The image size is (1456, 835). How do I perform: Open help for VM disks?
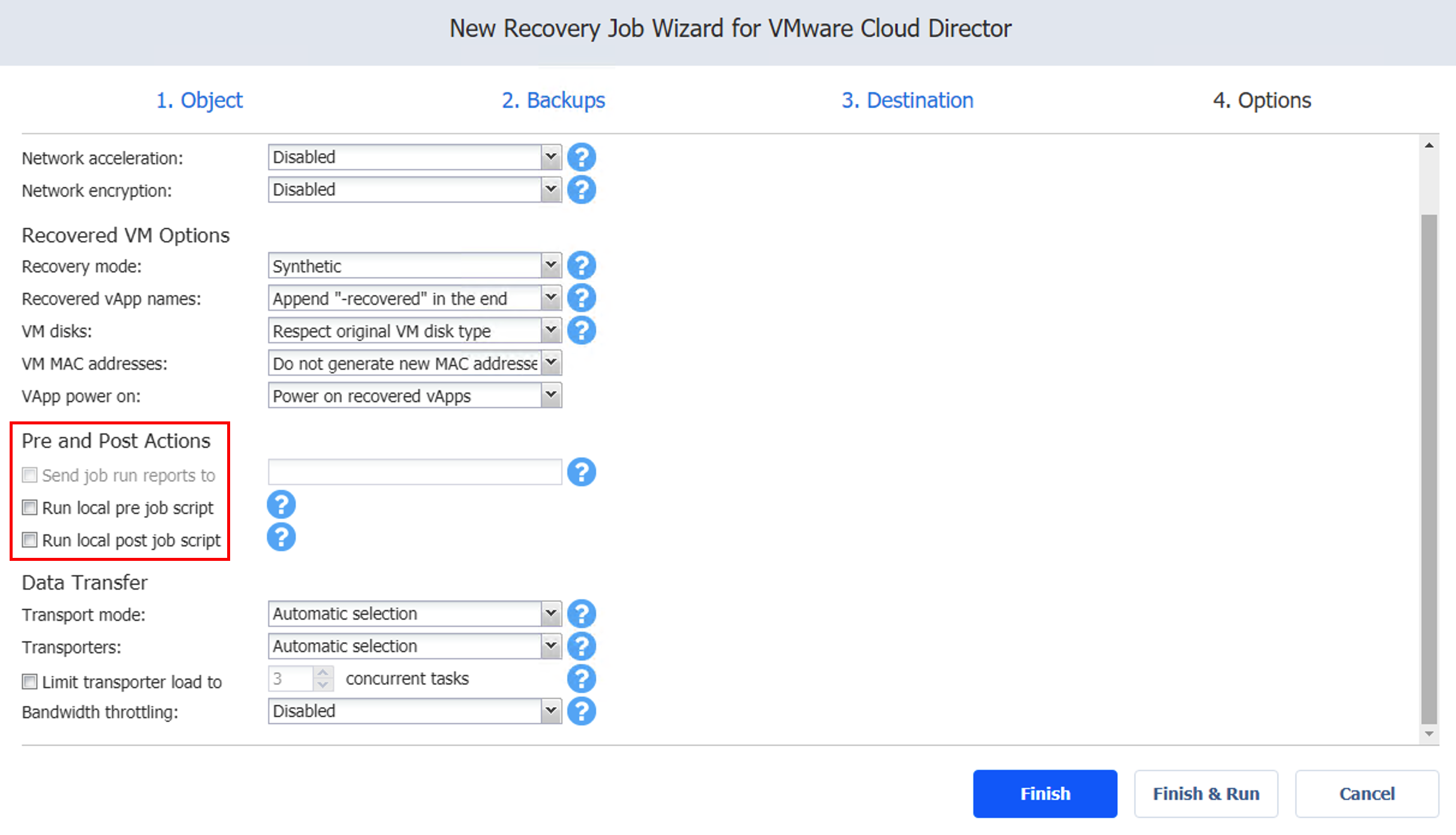[x=581, y=331]
